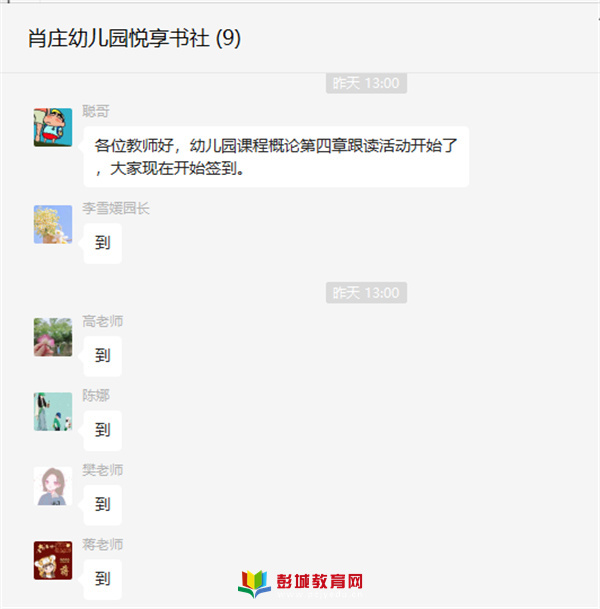Image resolution: width=600 pixels, height=609 pixels.
Task: Open 聪哥's Crayon Shin-chan avatar
Action: pos(53,127)
